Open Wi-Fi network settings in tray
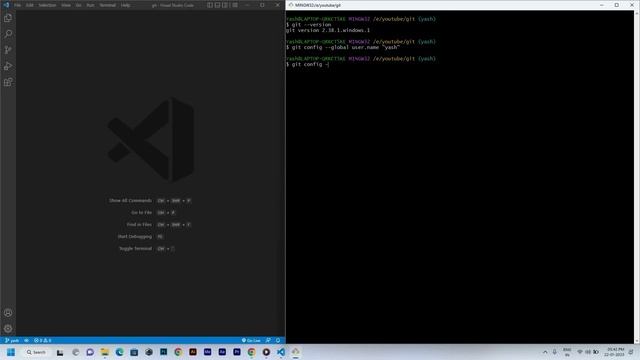This screenshot has height=360, width=640. (x=580, y=352)
